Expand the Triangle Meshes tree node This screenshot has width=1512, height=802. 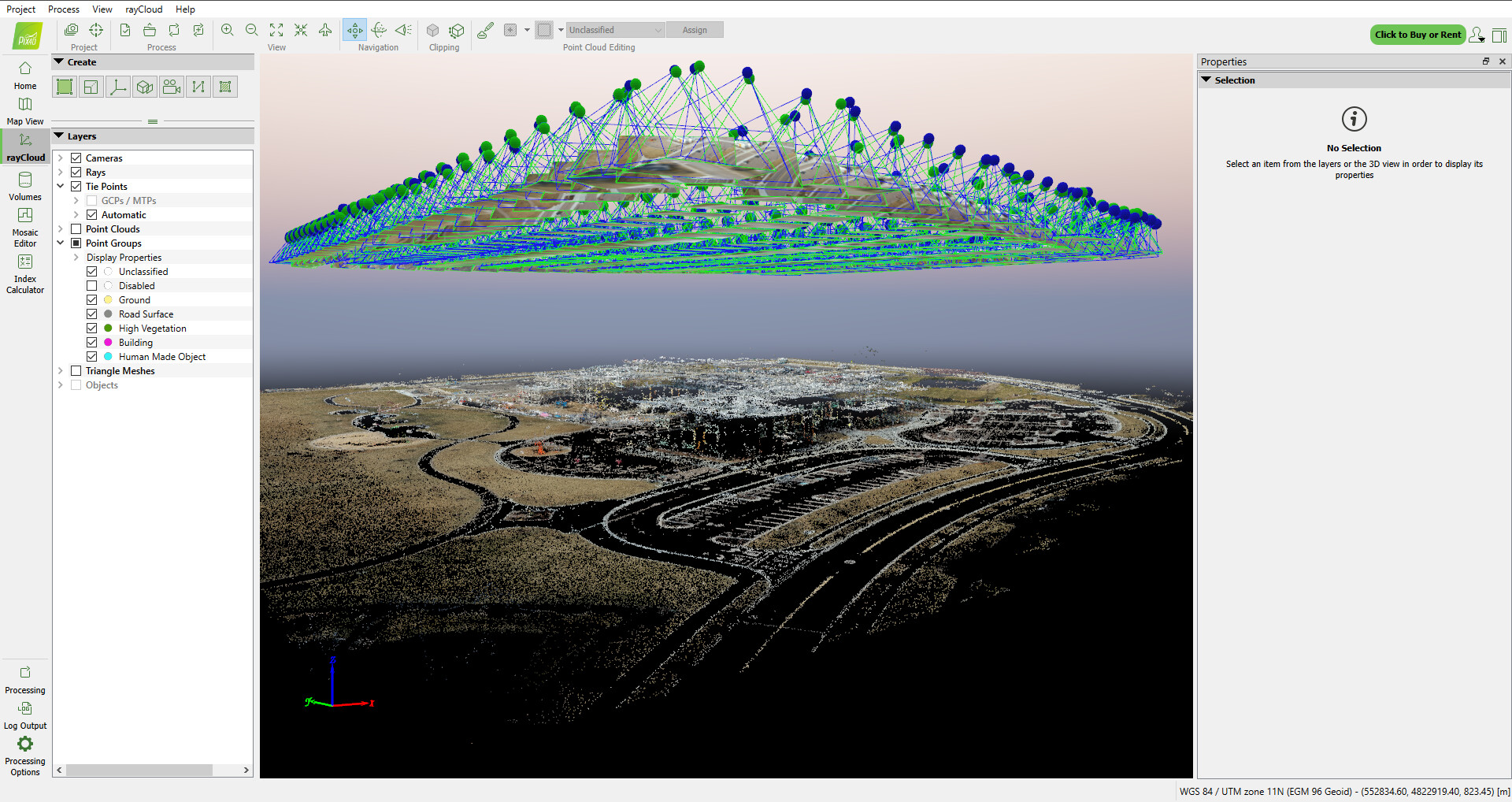tap(61, 371)
